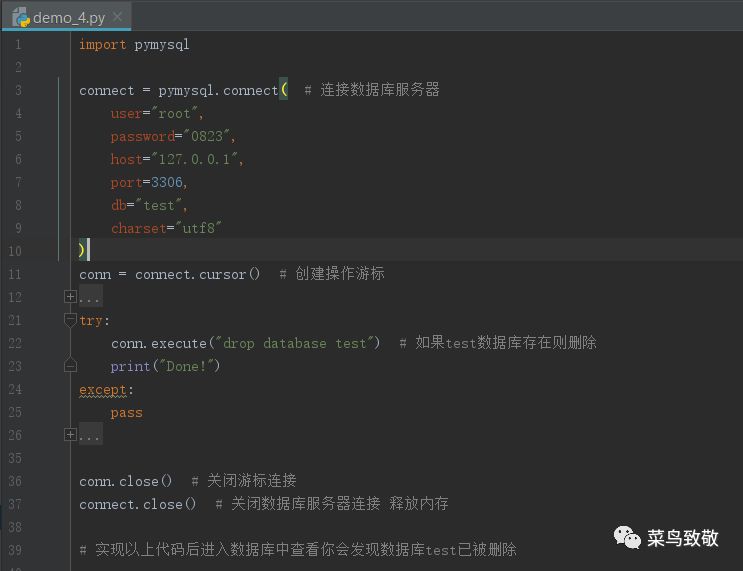The width and height of the screenshot is (743, 571).
Task: Click line number 37 in the gutter
Action: point(15,504)
